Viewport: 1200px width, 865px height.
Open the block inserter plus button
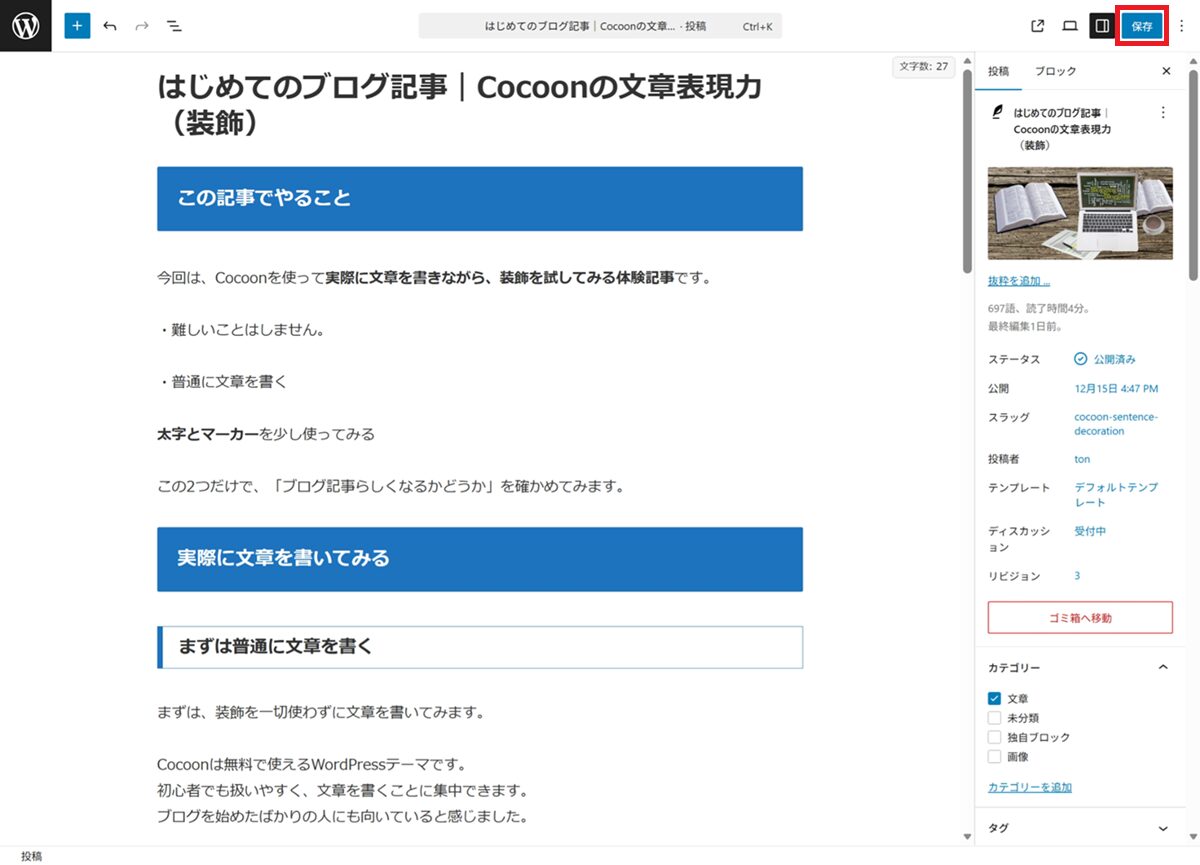(77, 26)
